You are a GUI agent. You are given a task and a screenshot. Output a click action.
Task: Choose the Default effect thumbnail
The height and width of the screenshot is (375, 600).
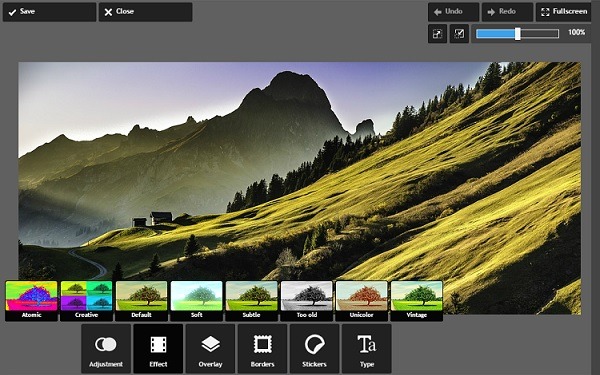(x=142, y=301)
